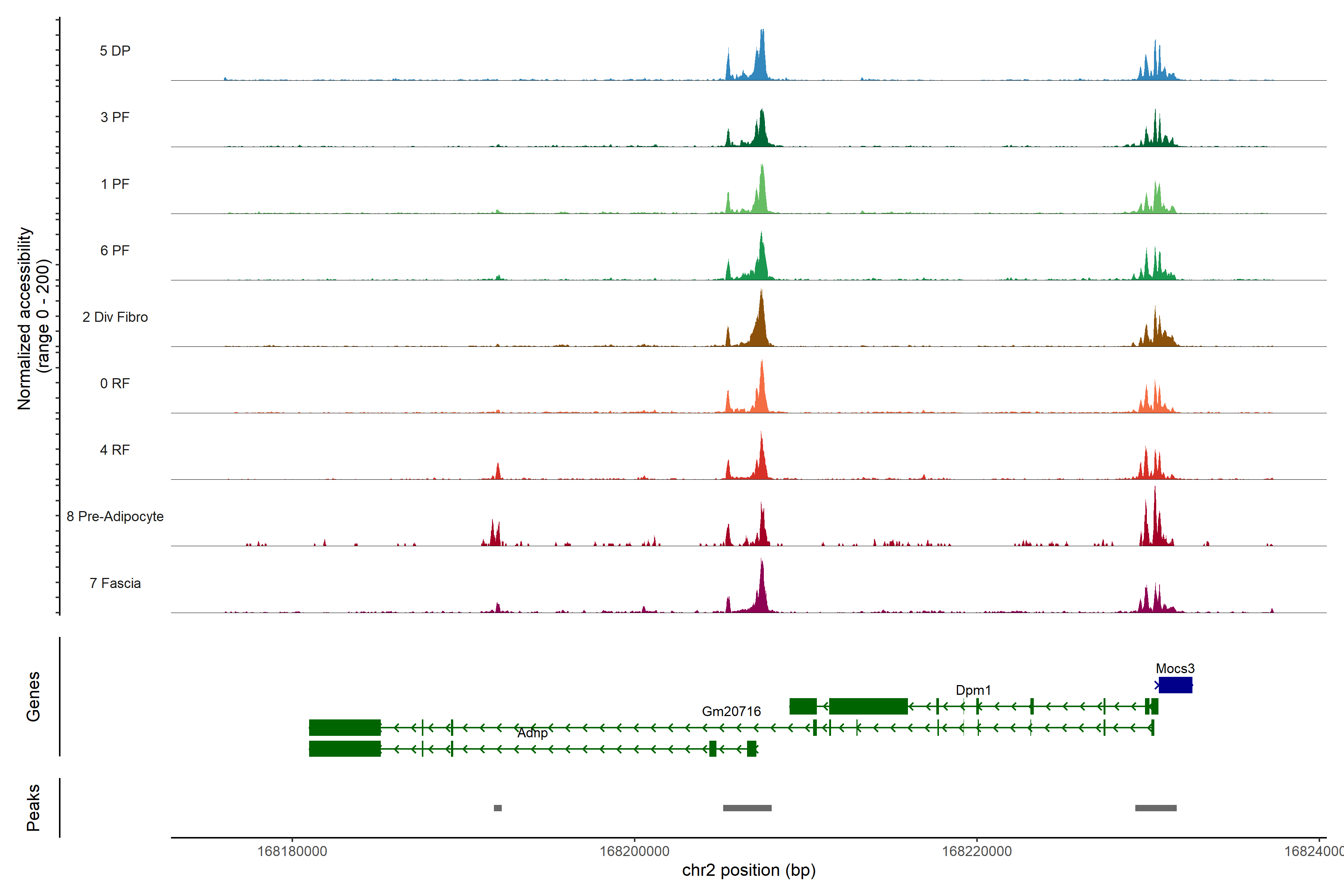This screenshot has height=896, width=1344.
Task: Click the 168180000 axis tick label
Action: 292,852
